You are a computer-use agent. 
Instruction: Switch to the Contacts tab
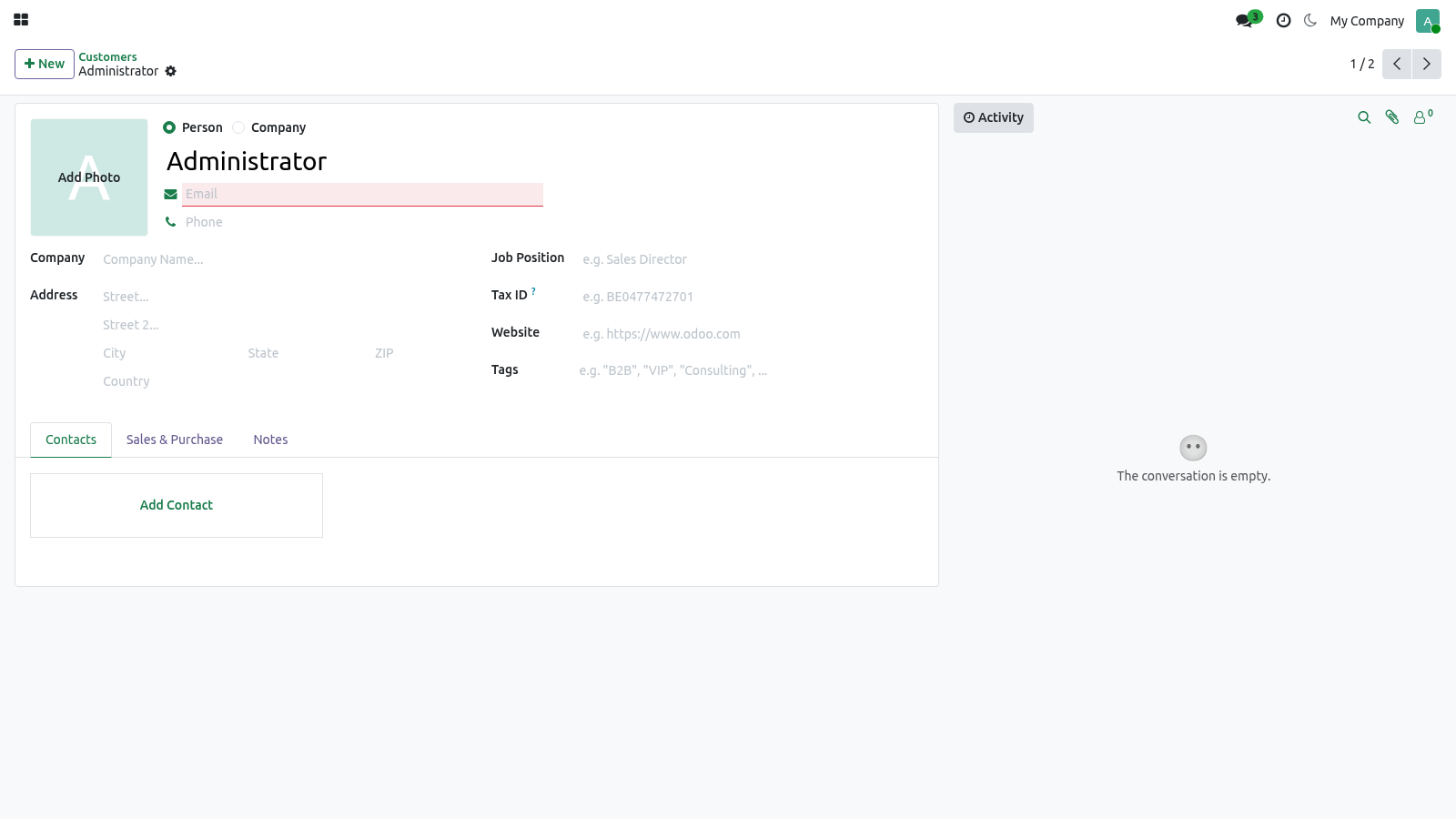(x=71, y=440)
